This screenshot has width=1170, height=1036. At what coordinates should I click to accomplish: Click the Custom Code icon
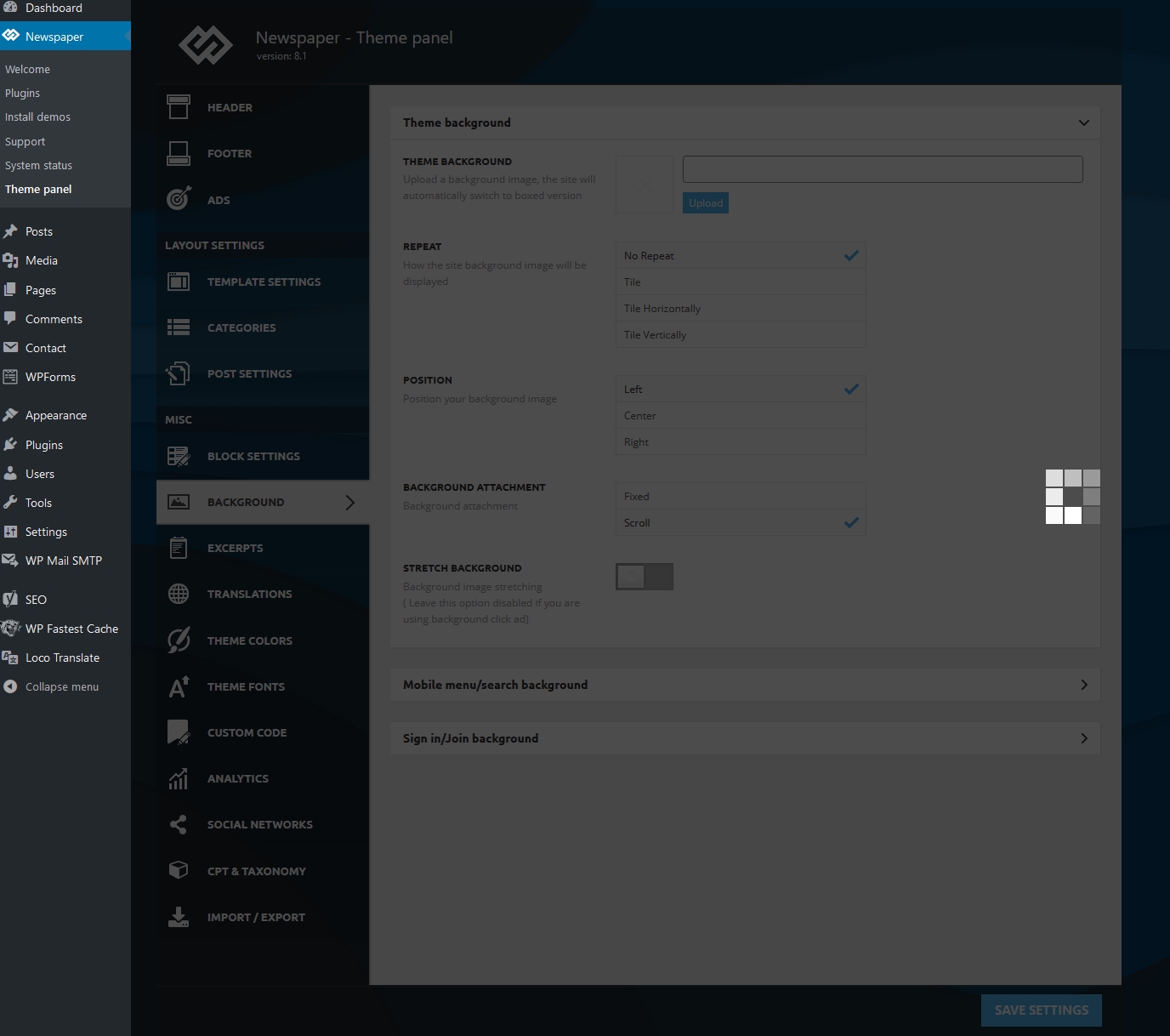point(179,732)
